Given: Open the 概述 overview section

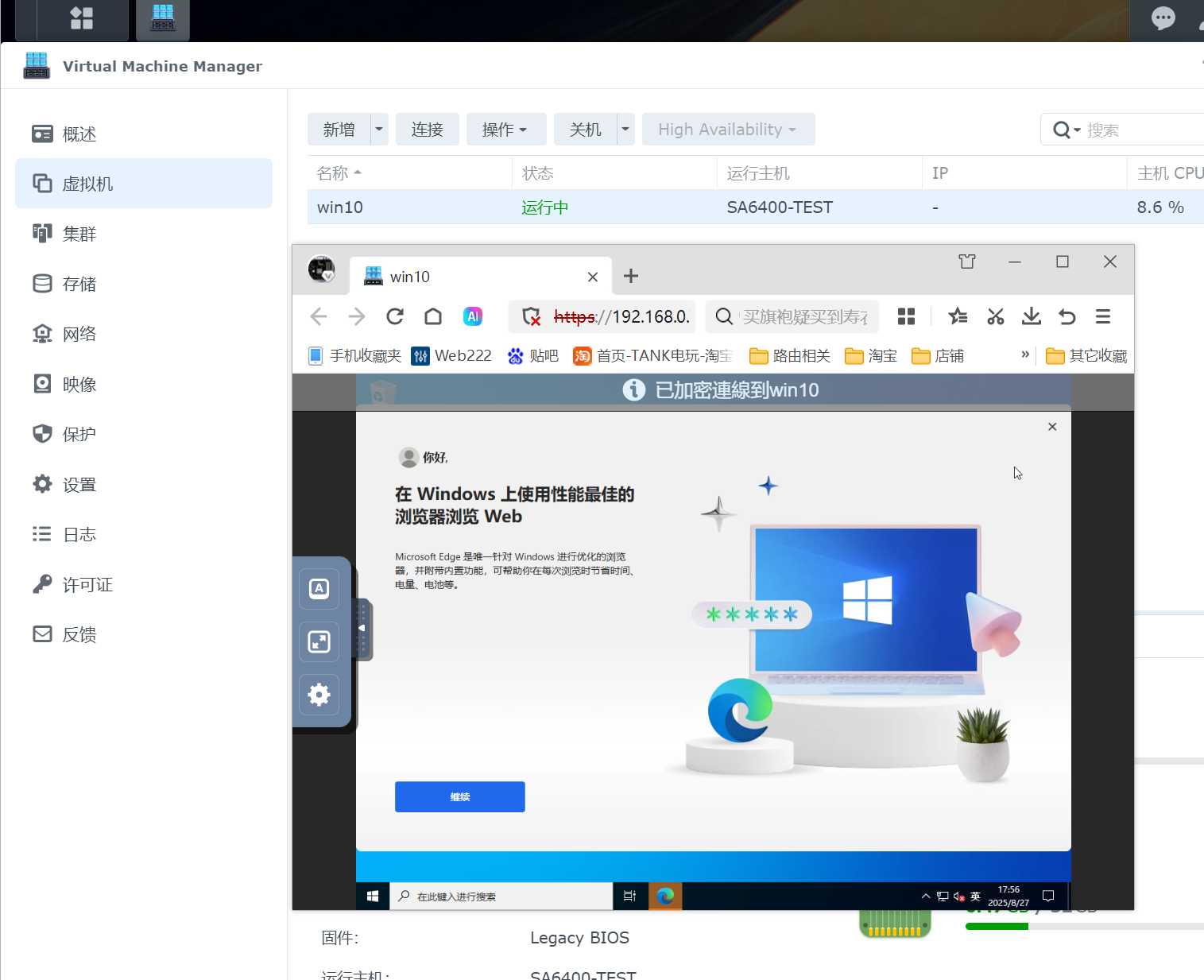Looking at the screenshot, I should (144, 134).
